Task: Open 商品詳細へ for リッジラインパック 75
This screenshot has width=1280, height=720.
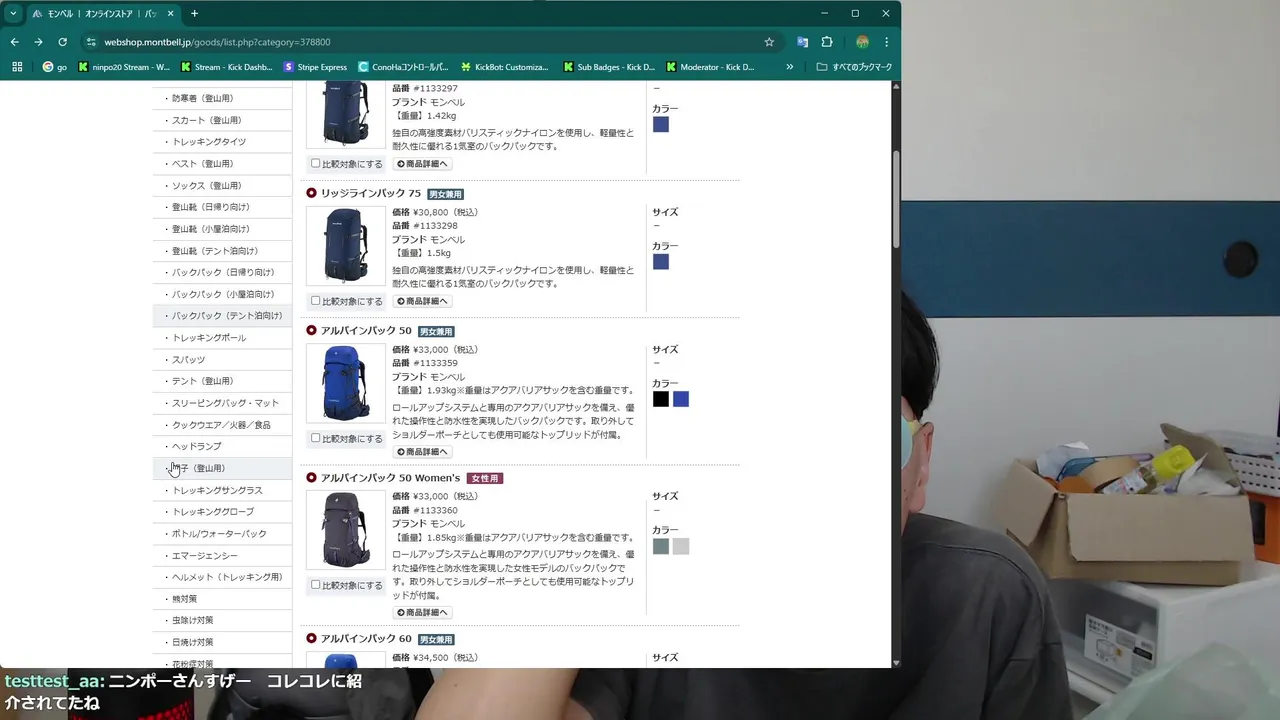Action: tap(422, 301)
